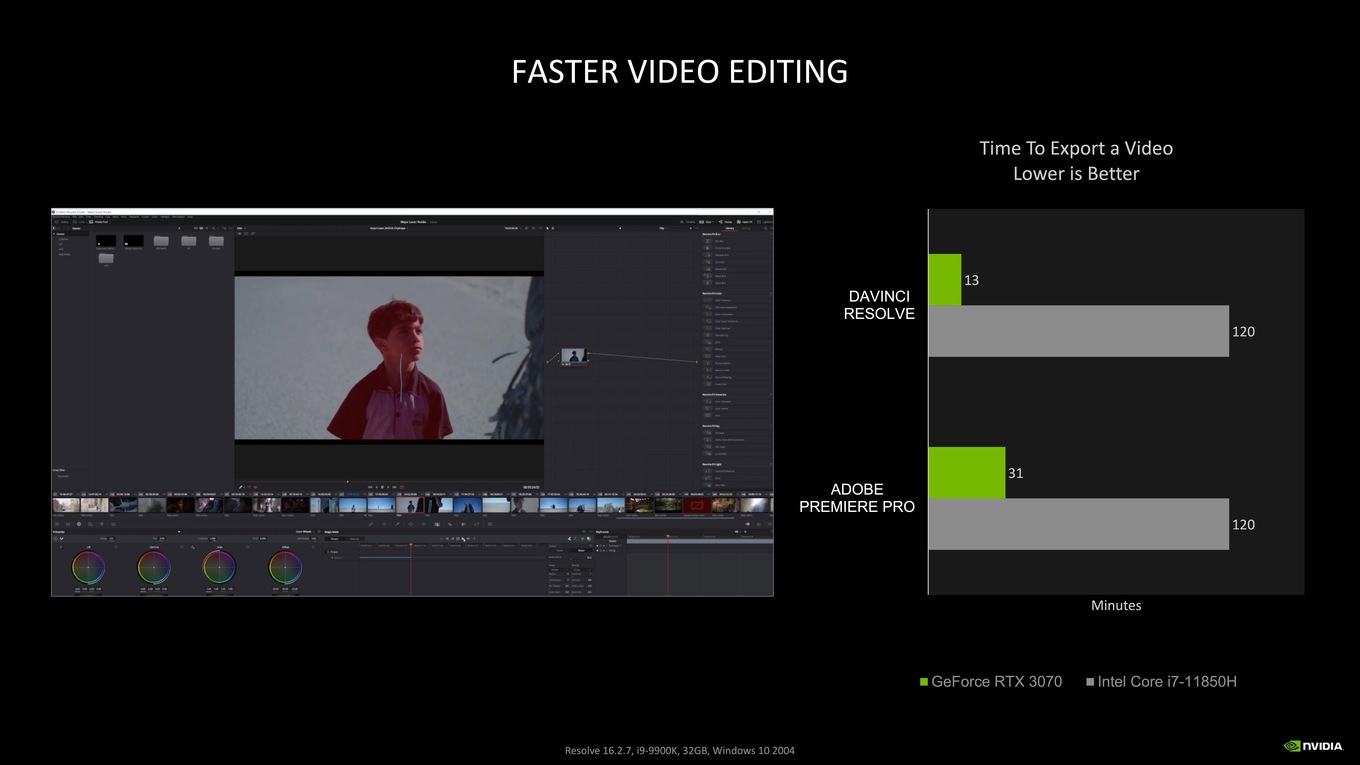Screen dimensions: 1360x765
Task: Select the clip node in the node editor
Action: point(573,356)
